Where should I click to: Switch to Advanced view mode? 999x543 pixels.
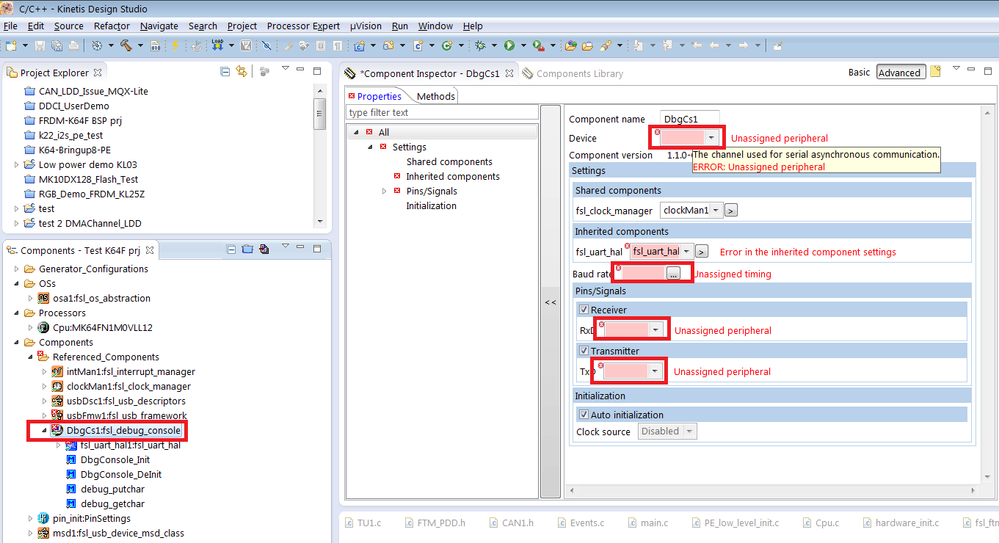coord(899,72)
